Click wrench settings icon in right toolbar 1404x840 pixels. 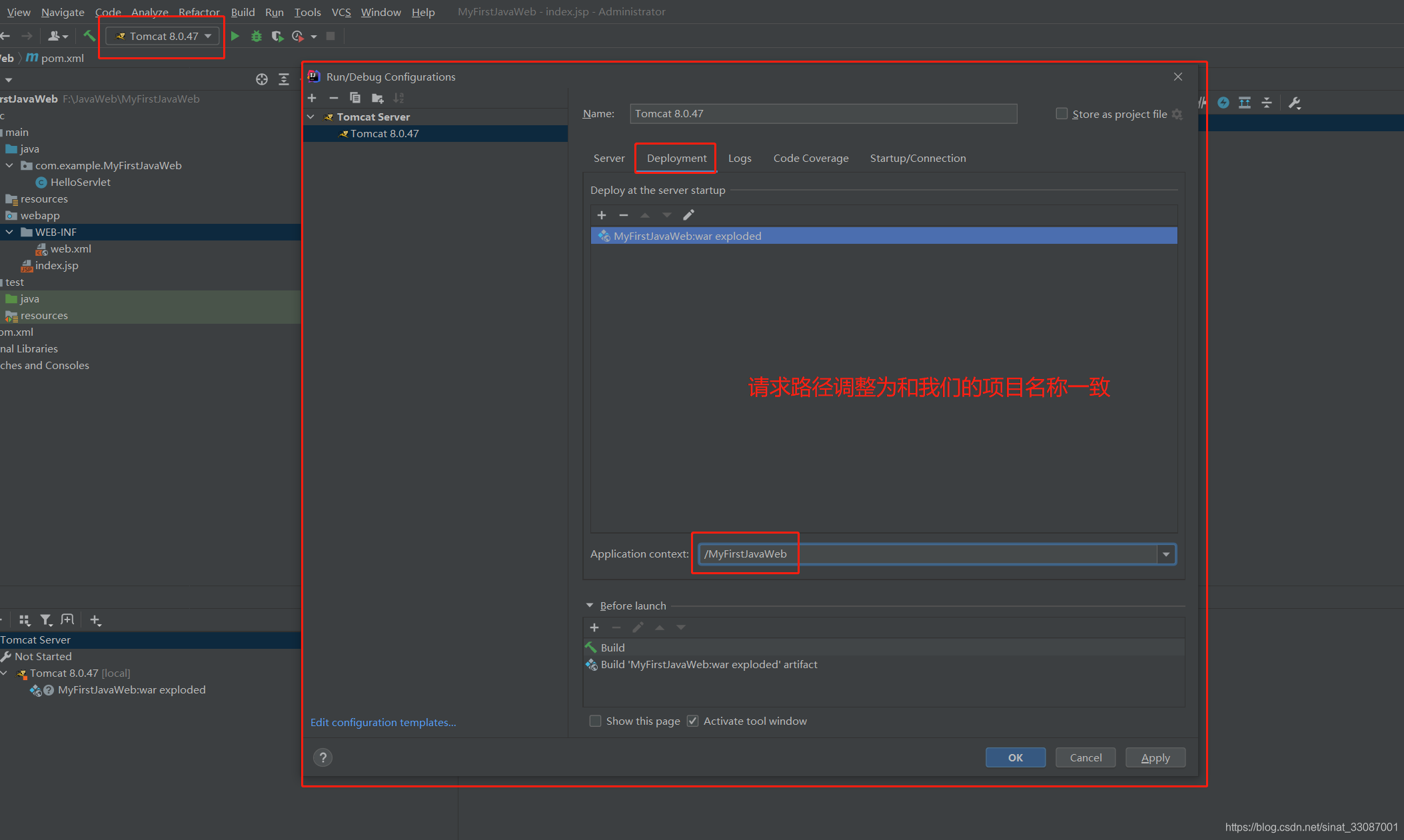pos(1294,103)
